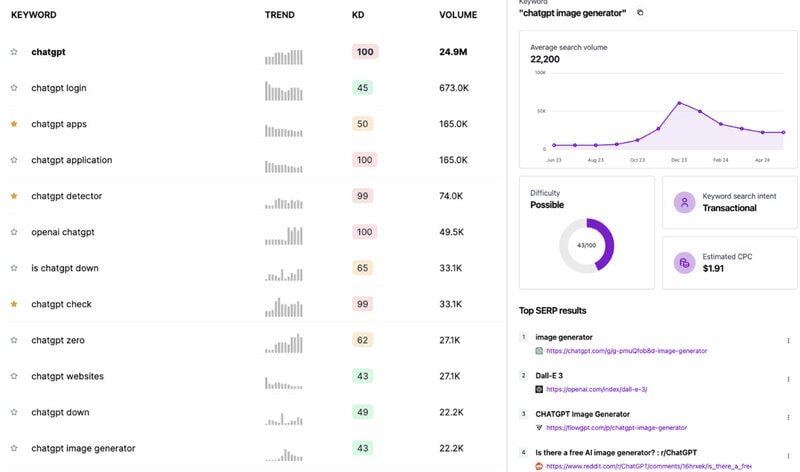Sort the table by the KD column

[x=358, y=15]
